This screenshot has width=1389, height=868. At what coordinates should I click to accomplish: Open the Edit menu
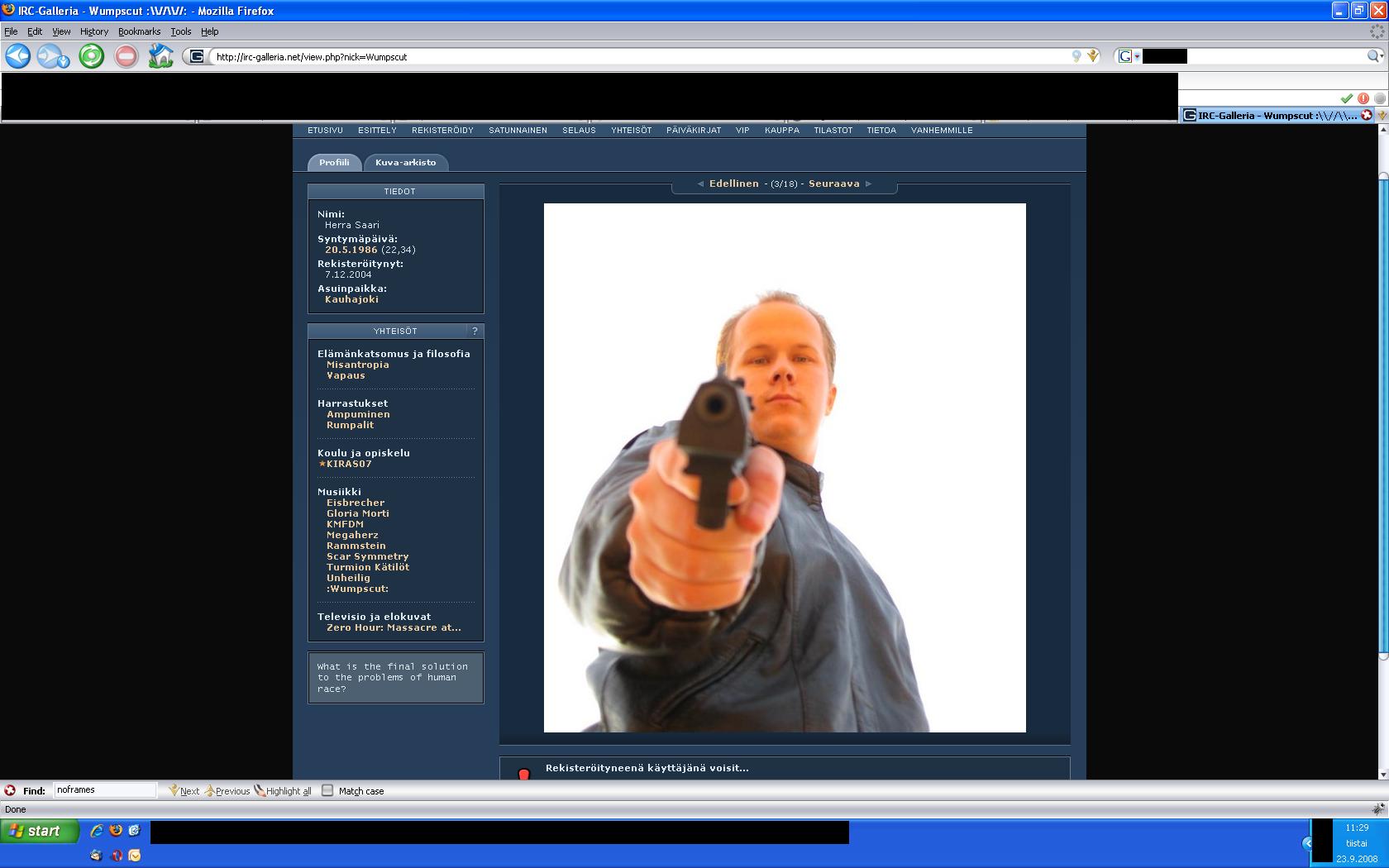click(x=35, y=31)
